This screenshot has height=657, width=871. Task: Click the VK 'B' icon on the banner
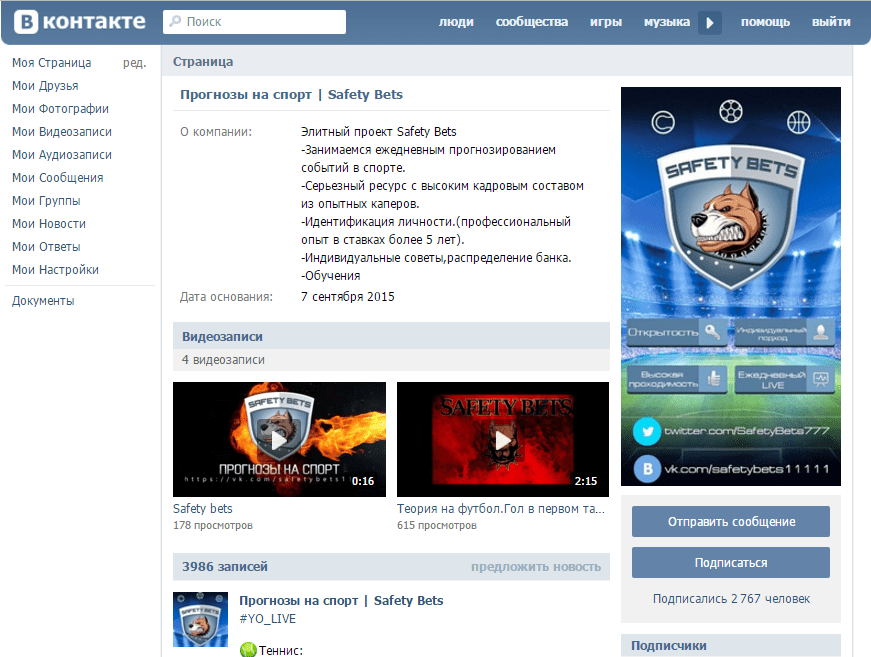click(647, 469)
